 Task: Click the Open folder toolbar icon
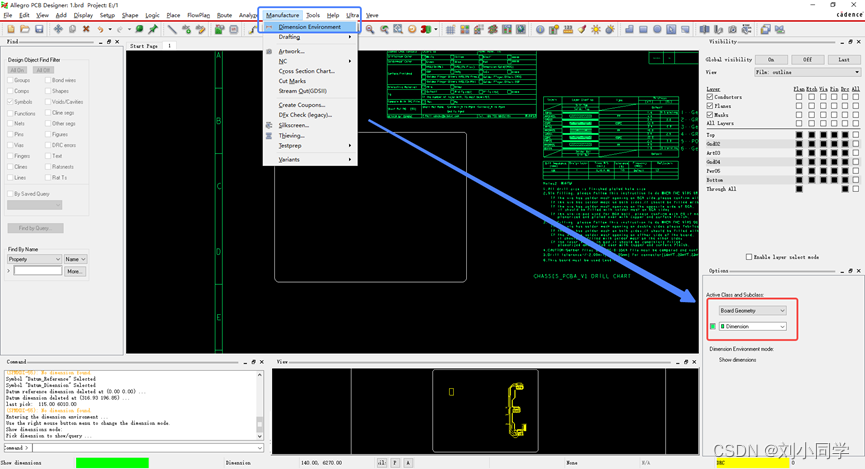point(25,29)
